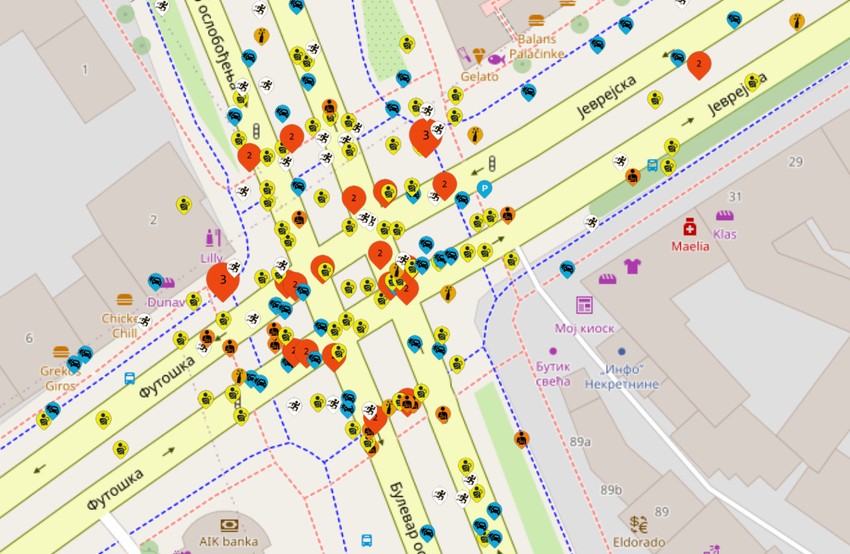
Task: Click the purple t-shirt clothing shop icon
Action: pos(632,266)
